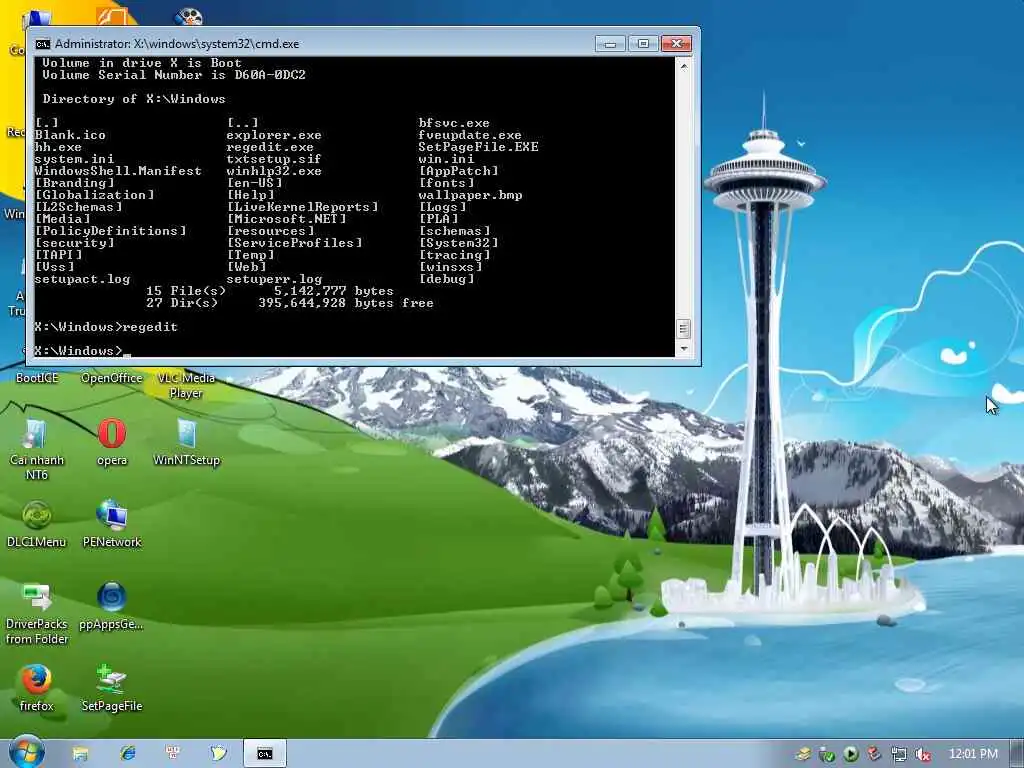Click the cmd scrollbar up arrow

[x=684, y=66]
